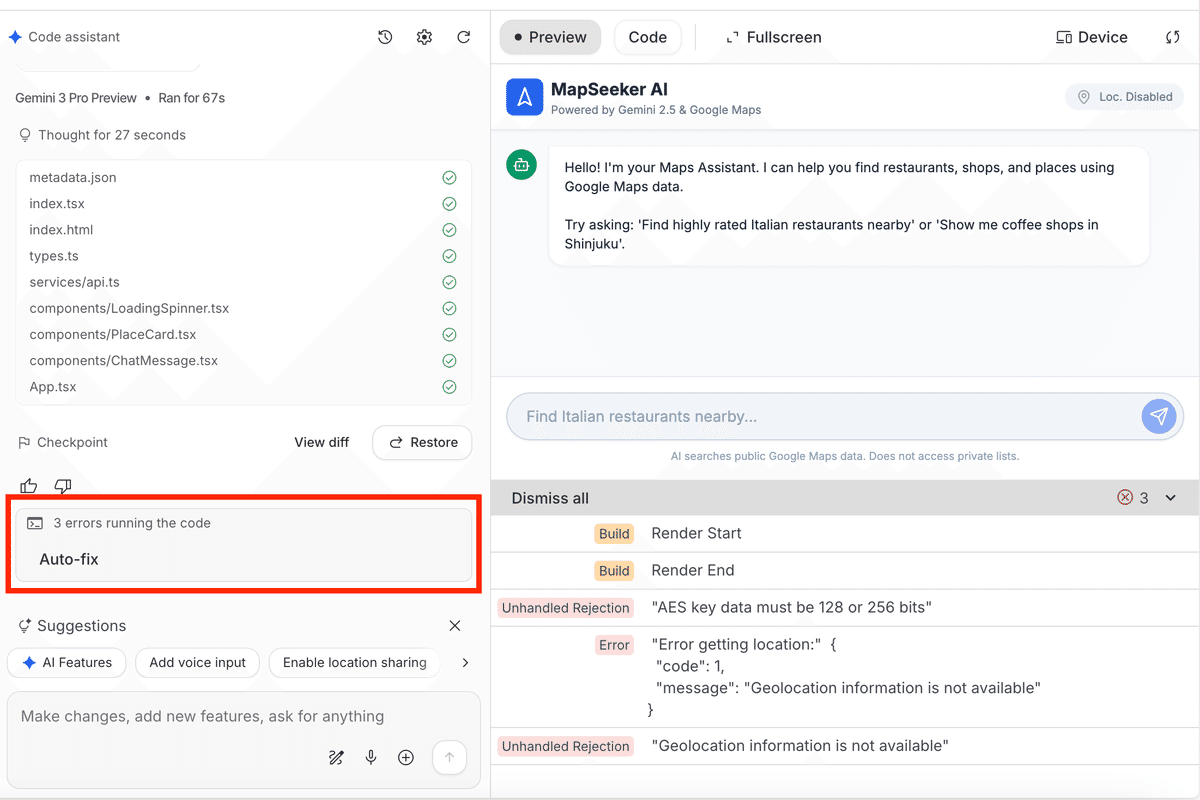Screen dimensions: 1200x800
Task: Click the Find Italian restaurants input field
Action: click(820, 416)
